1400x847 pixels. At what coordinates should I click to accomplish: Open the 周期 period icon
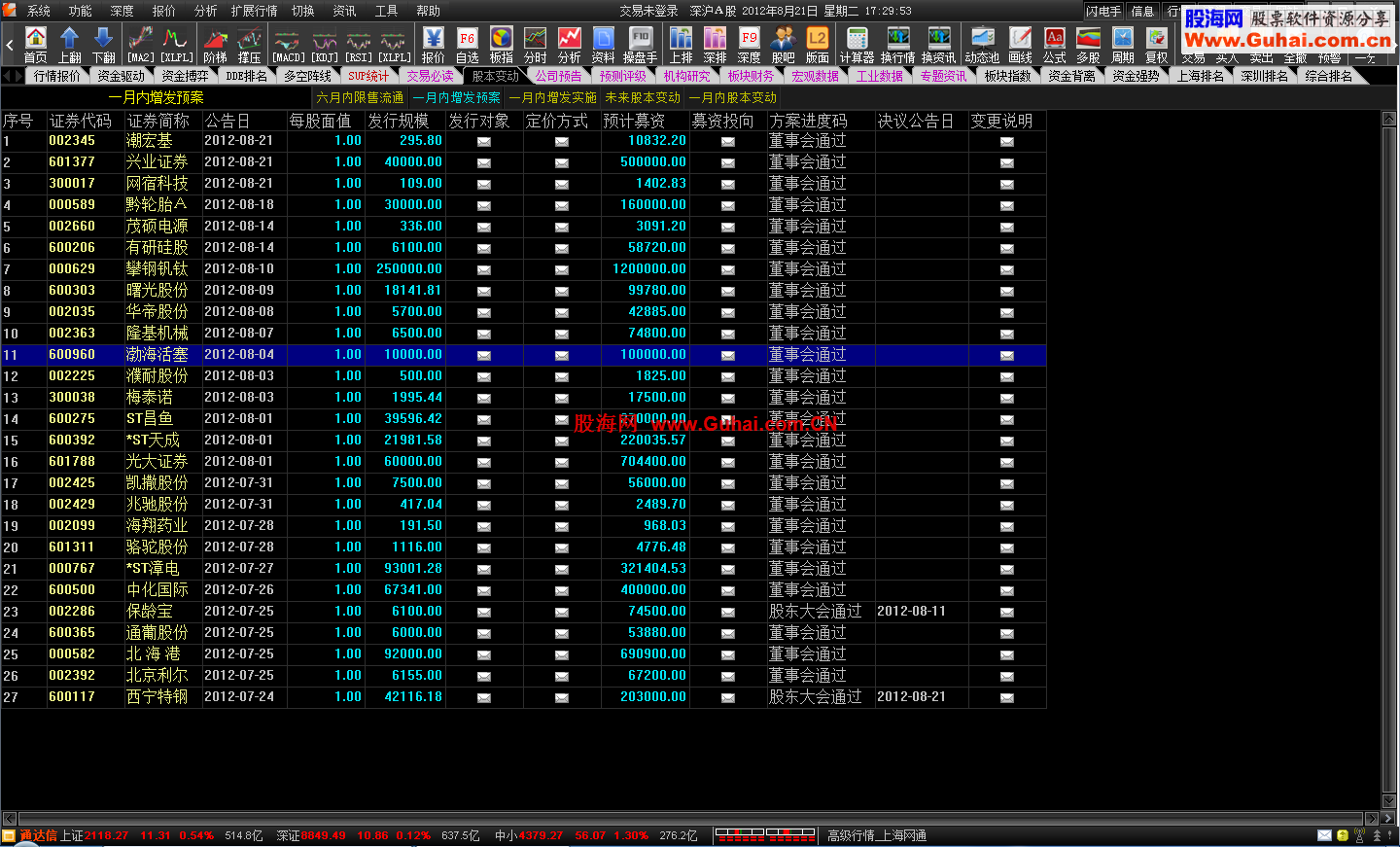(x=1123, y=45)
